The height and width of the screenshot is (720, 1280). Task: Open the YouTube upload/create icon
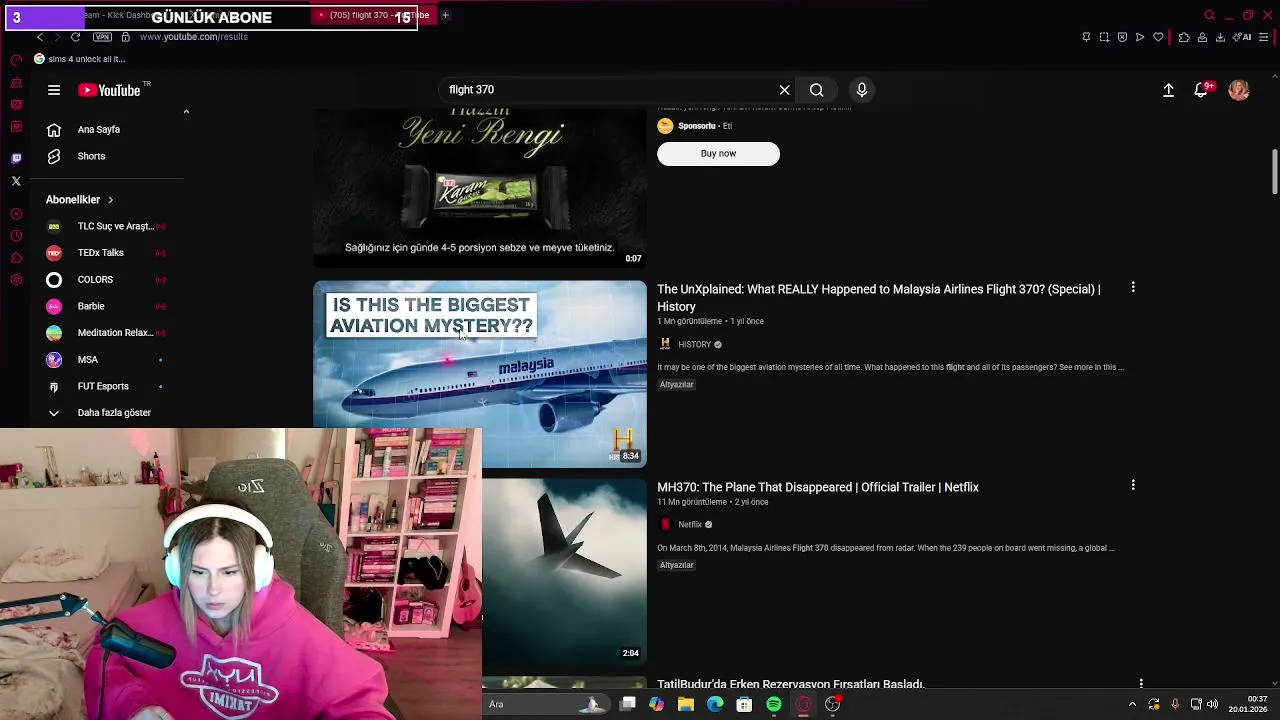[x=1168, y=90]
